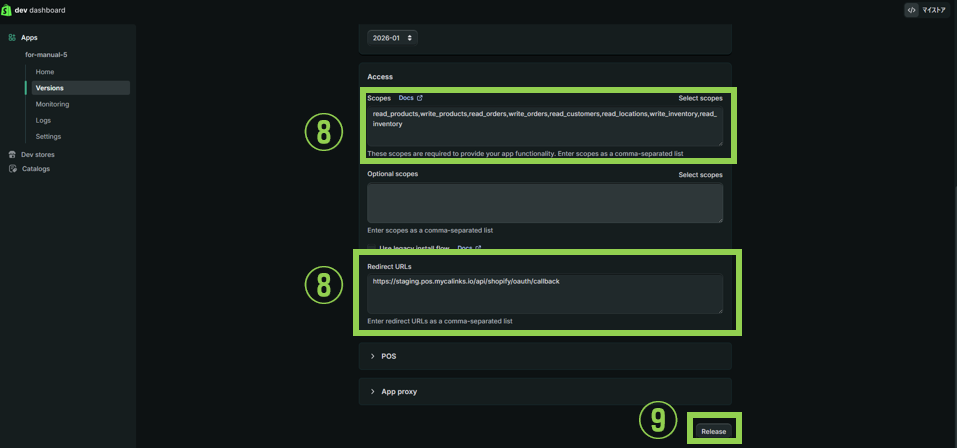Select Versions in the sidebar

49,88
